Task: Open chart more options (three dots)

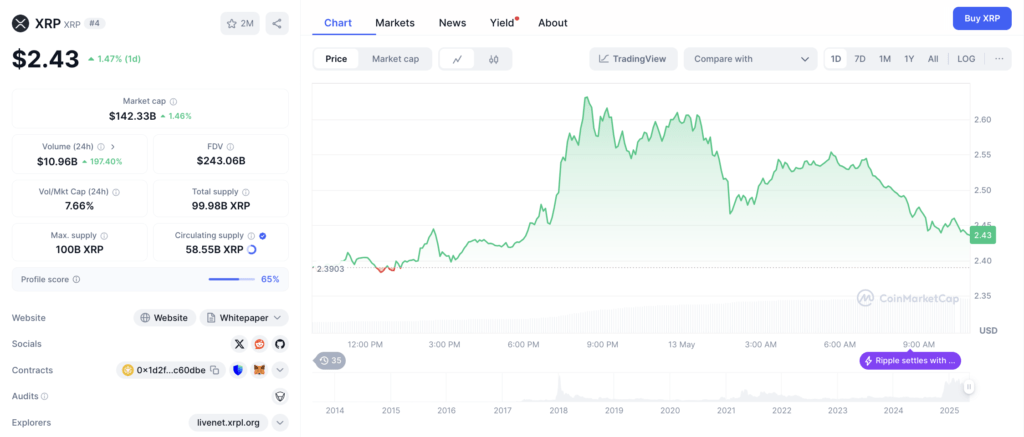Action: (999, 59)
